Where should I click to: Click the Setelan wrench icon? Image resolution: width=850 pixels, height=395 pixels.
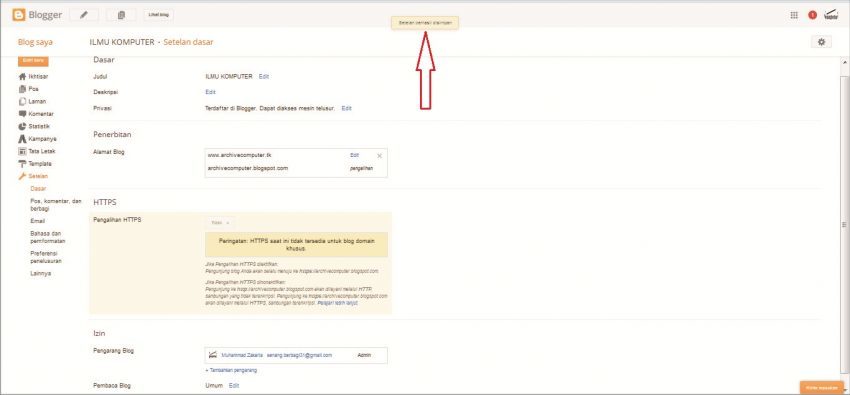22,176
